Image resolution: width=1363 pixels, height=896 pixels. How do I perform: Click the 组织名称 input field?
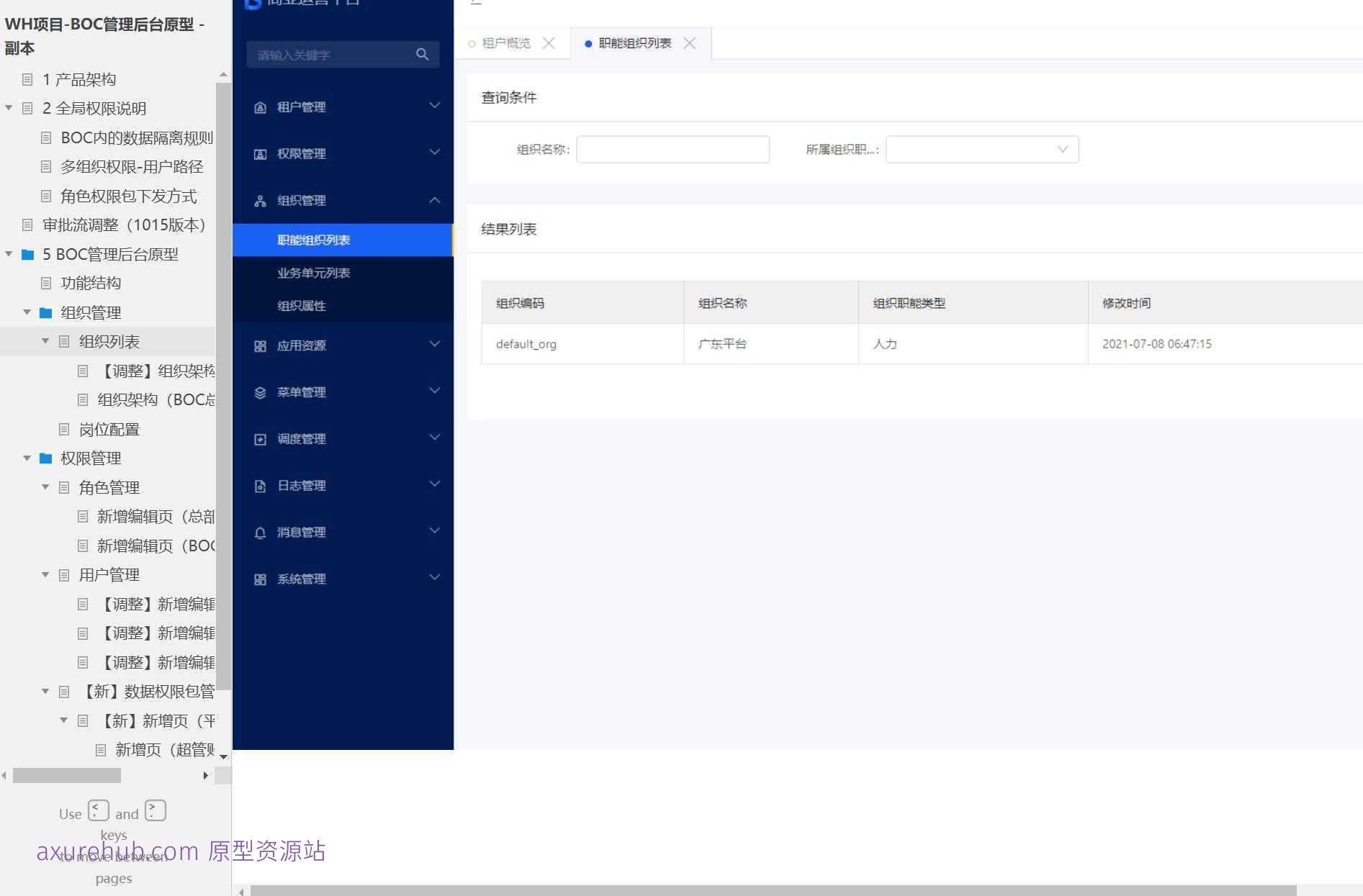tap(672, 149)
